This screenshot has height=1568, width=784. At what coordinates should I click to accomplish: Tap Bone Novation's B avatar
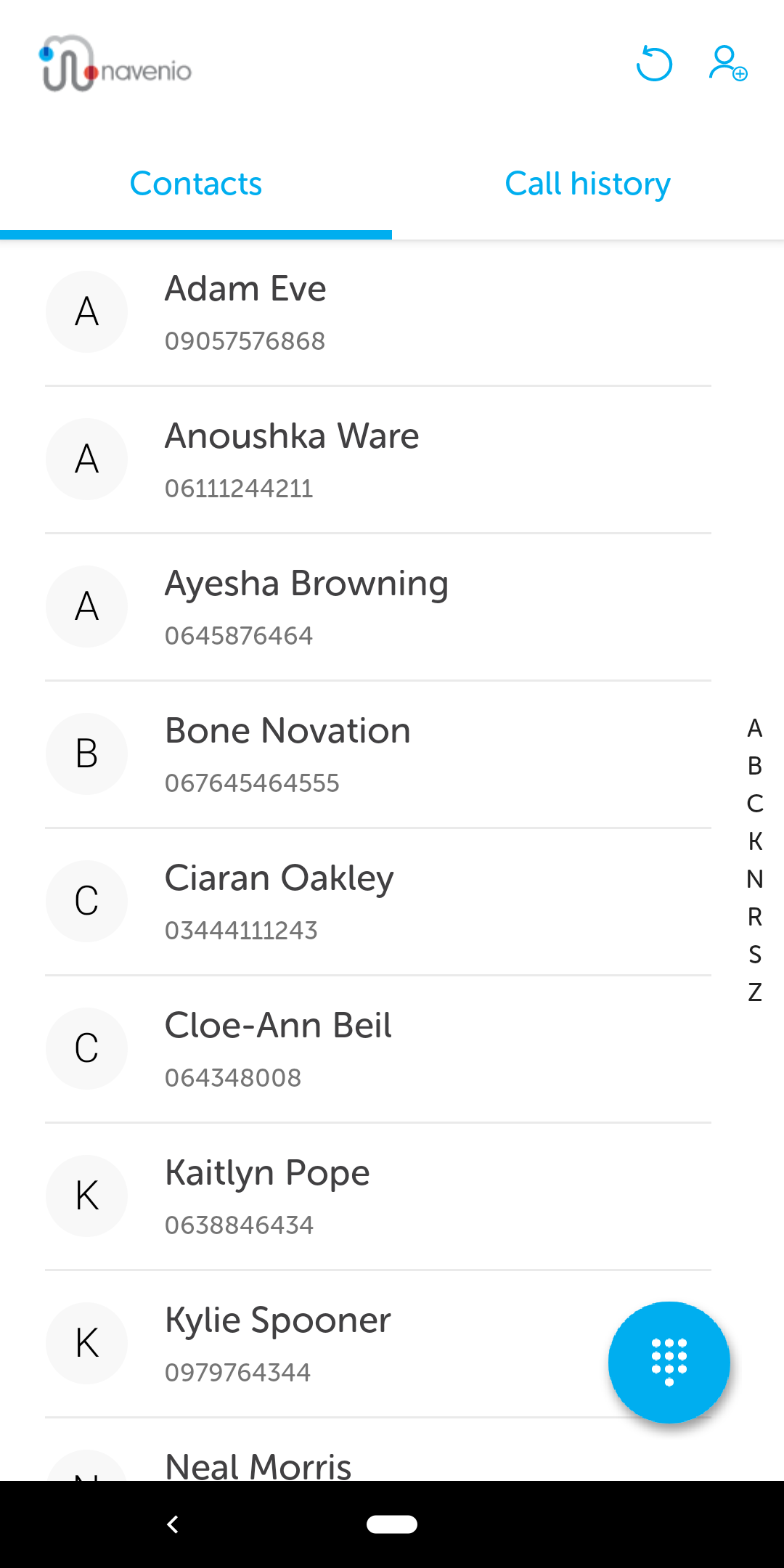click(x=87, y=754)
